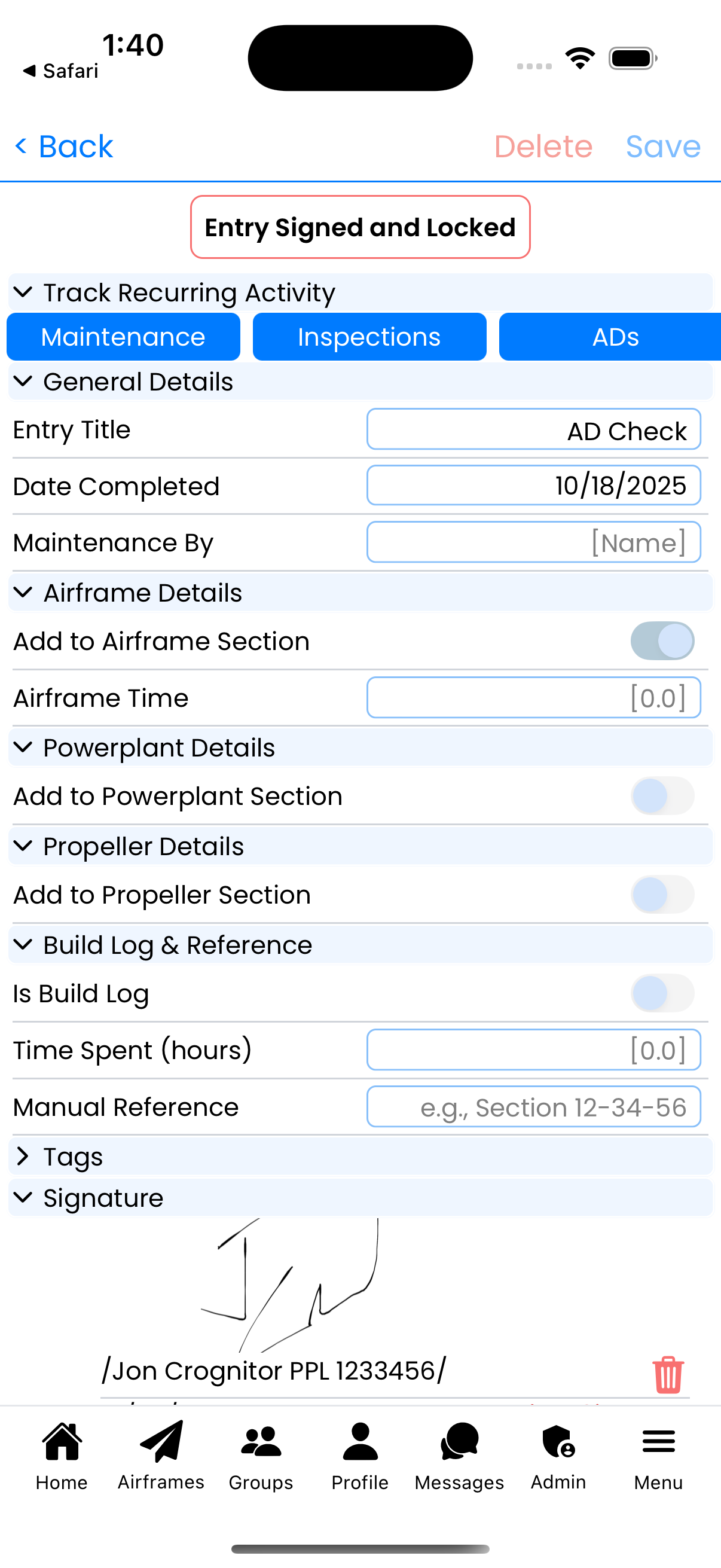Image resolution: width=721 pixels, height=1568 pixels.
Task: Click the Manual Reference input field
Action: pos(534,1106)
